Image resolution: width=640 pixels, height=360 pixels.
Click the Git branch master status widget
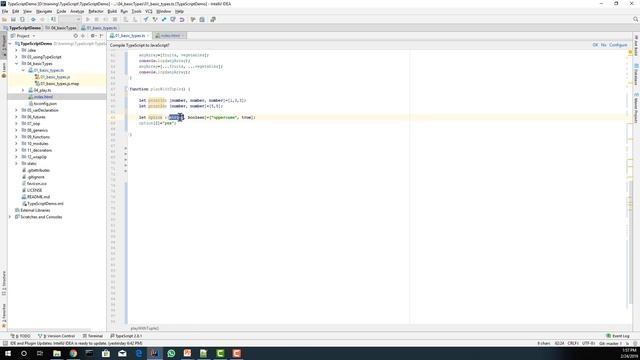pyautogui.click(x=610, y=344)
